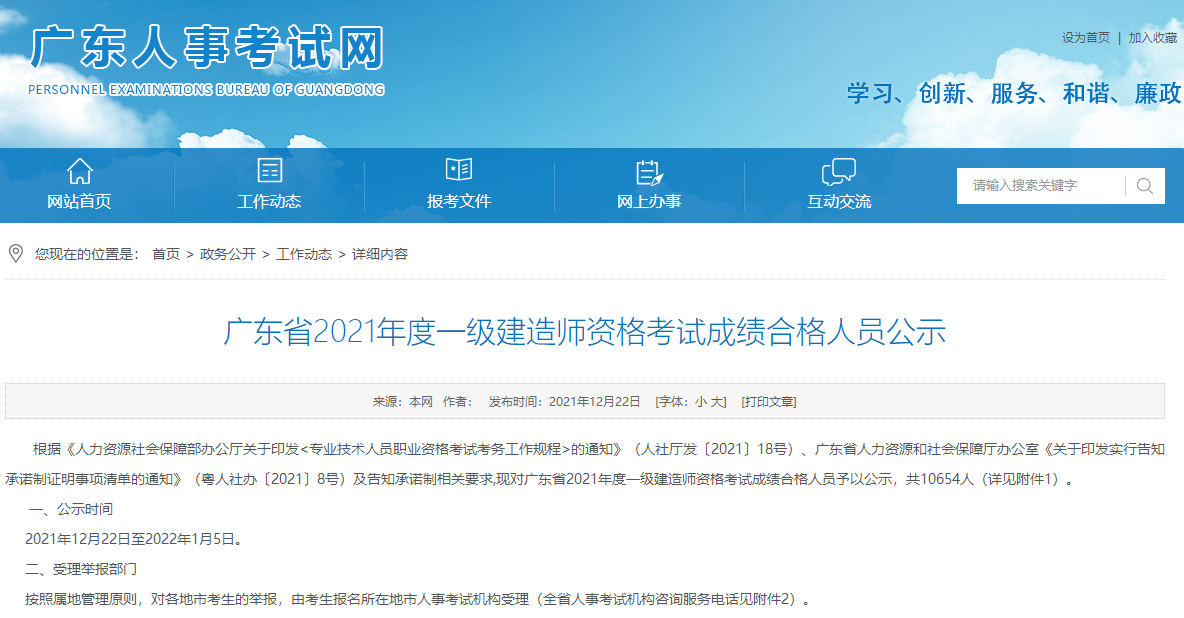Click the search magnifier icon

(1144, 185)
